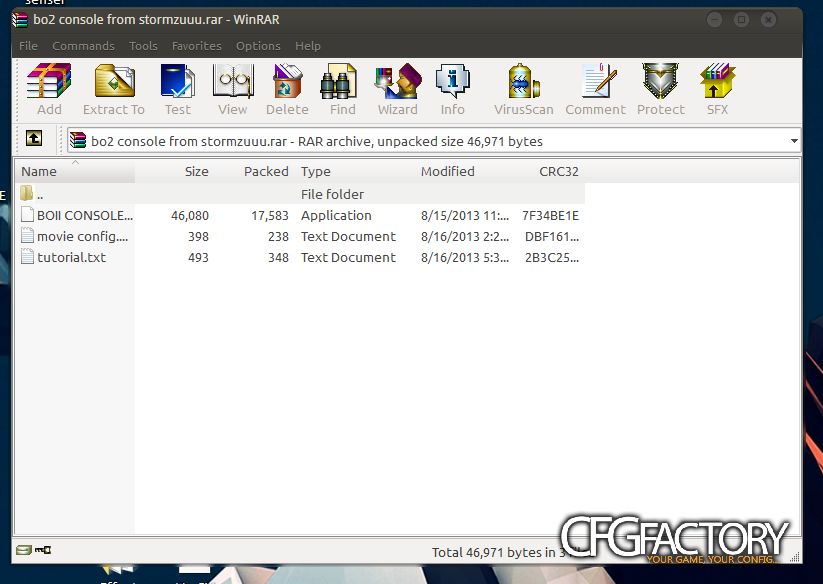This screenshot has width=823, height=584.
Task: Sort by the Size column header
Action: tap(197, 172)
